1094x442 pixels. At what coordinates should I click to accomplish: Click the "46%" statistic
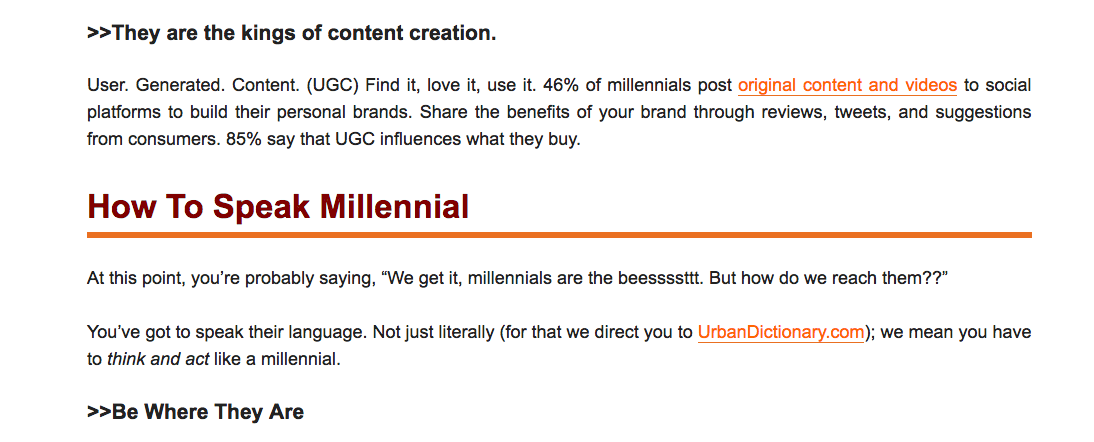(x=523, y=85)
